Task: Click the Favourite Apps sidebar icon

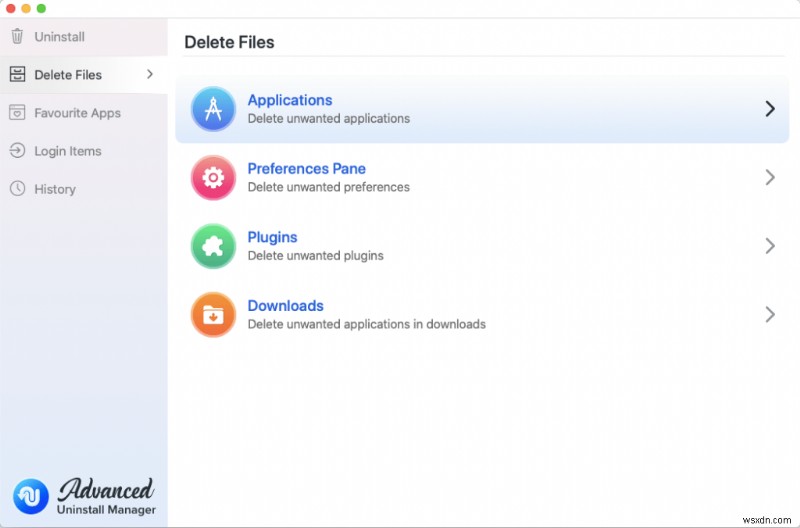Action: click(x=17, y=113)
